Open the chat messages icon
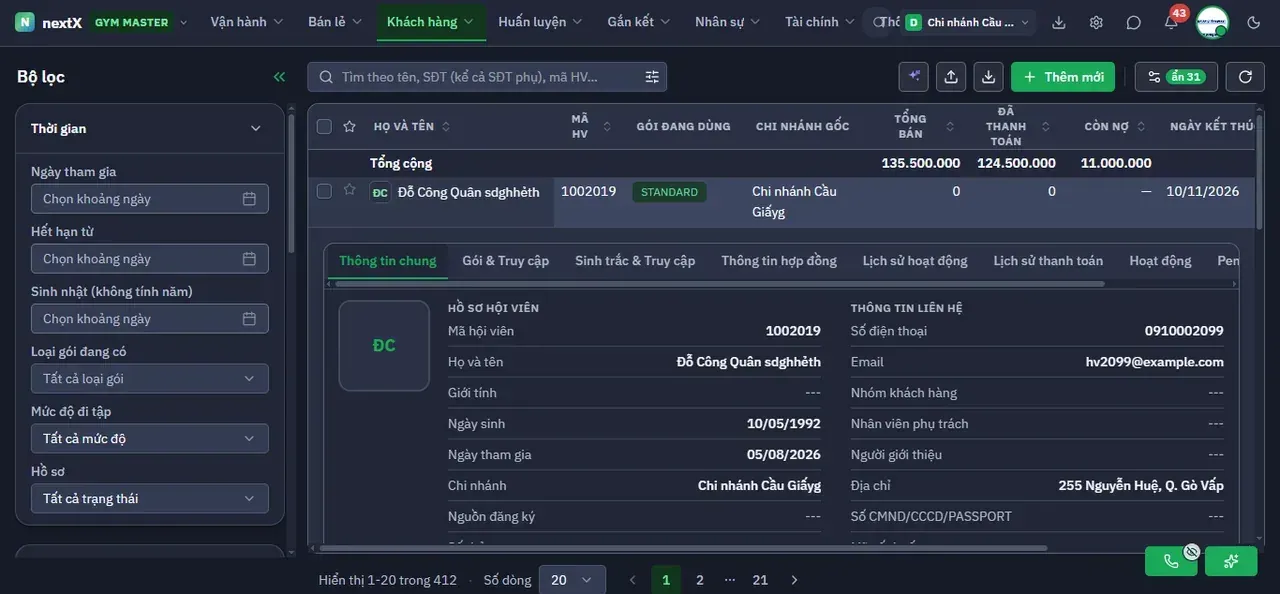Viewport: 1280px width, 594px height. coord(1134,22)
